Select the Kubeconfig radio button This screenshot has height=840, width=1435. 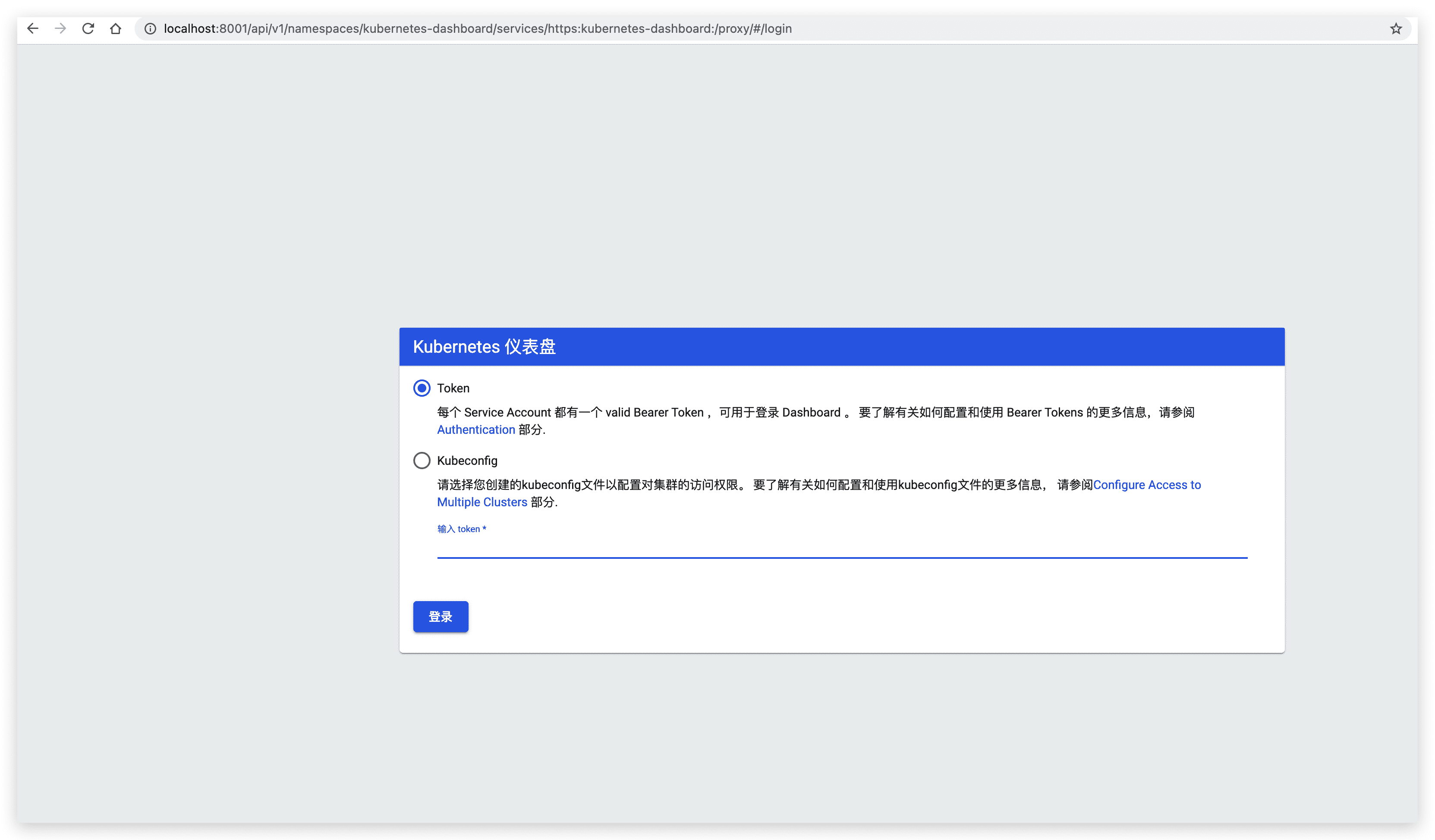422,461
